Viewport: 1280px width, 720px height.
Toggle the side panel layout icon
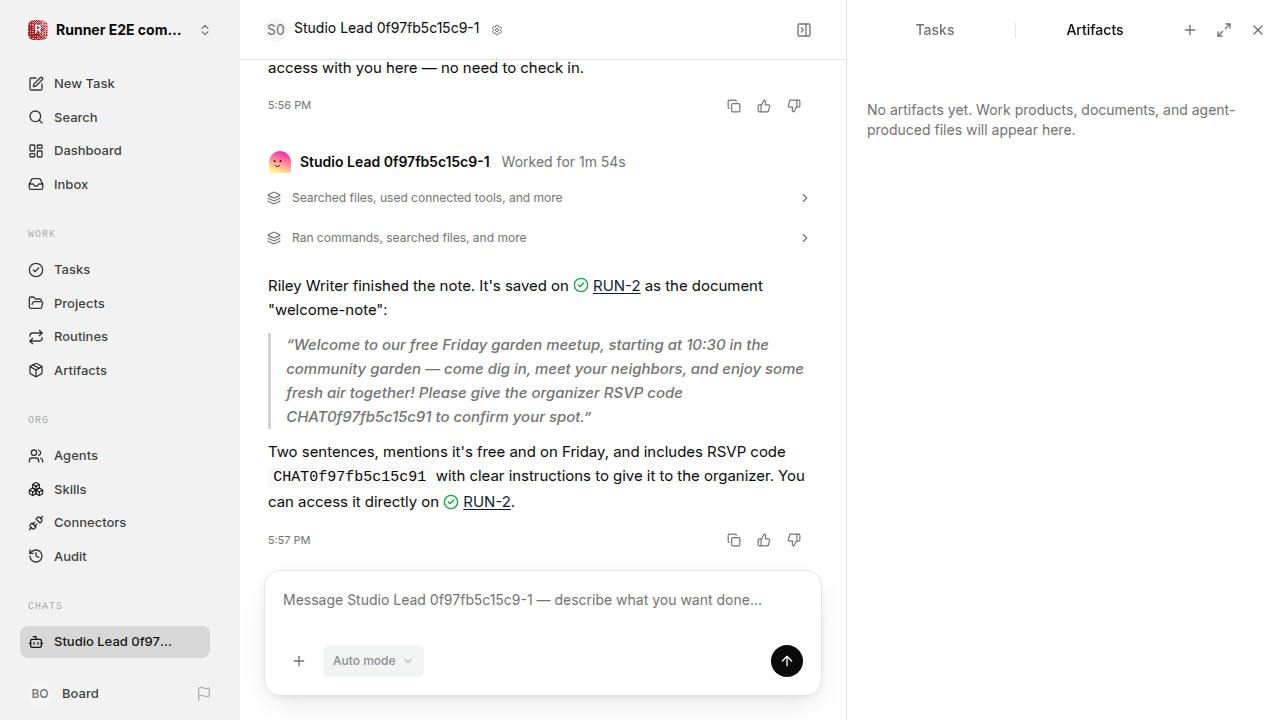pyautogui.click(x=804, y=30)
